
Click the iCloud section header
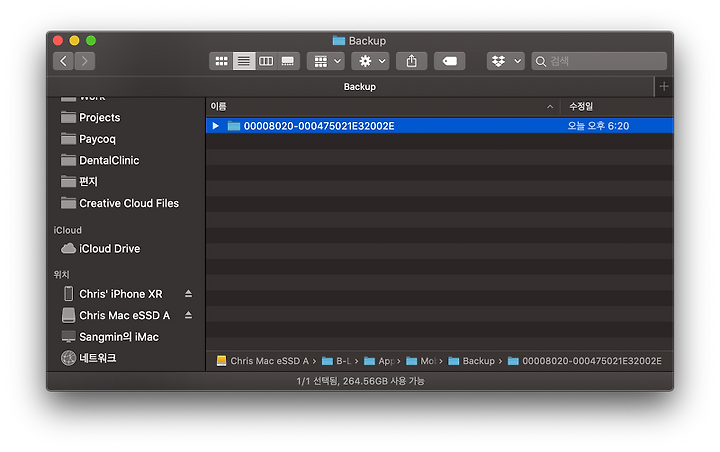(68, 230)
